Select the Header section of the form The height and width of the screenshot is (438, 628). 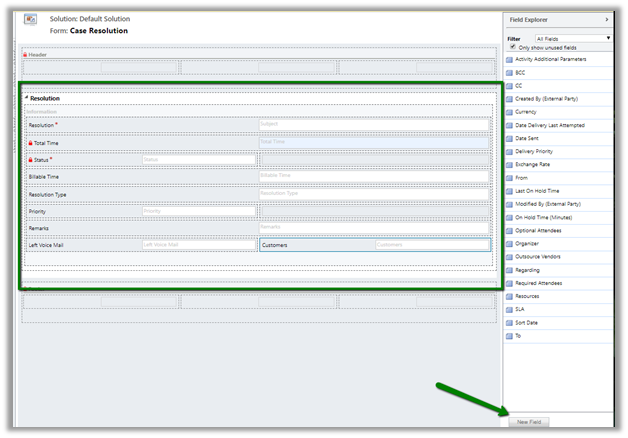click(40, 53)
